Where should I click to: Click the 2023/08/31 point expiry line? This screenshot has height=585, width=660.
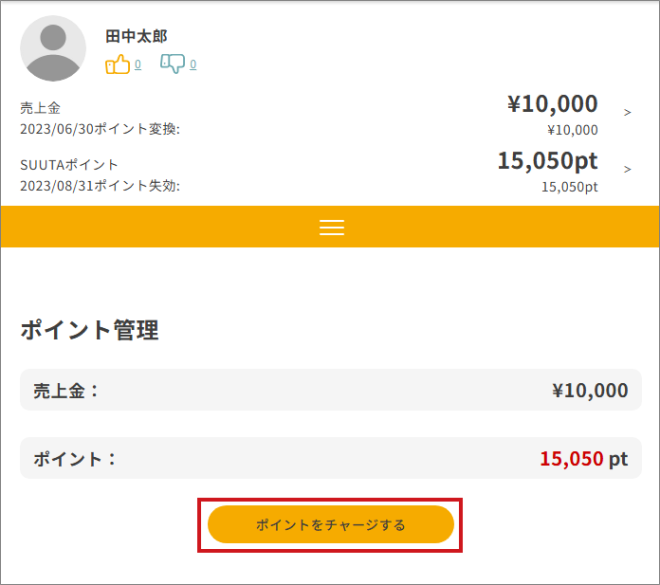pos(100,186)
